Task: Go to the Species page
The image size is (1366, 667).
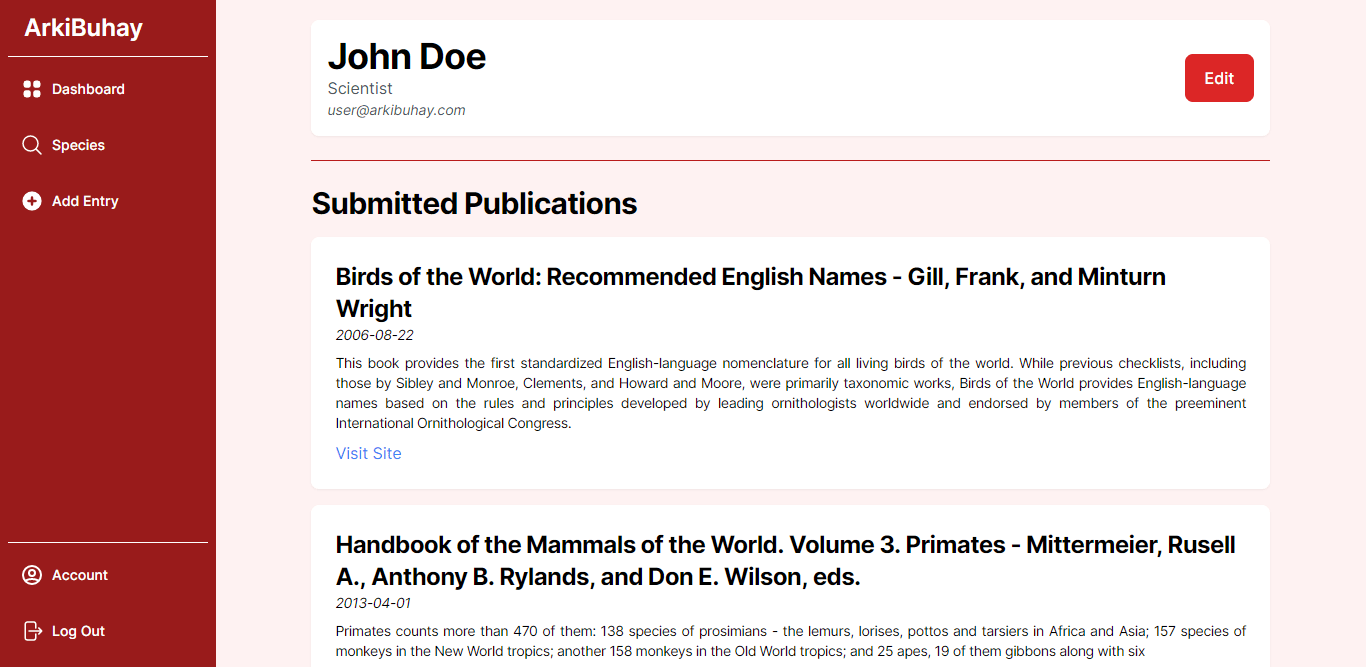Action: coord(108,145)
